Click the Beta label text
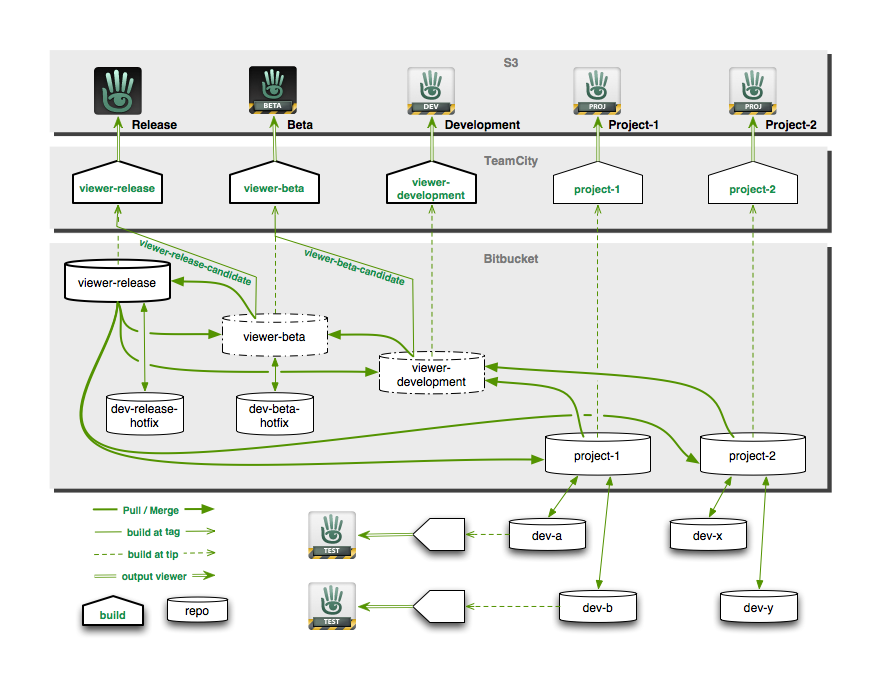Screen dimensions: 881x688 [300, 125]
